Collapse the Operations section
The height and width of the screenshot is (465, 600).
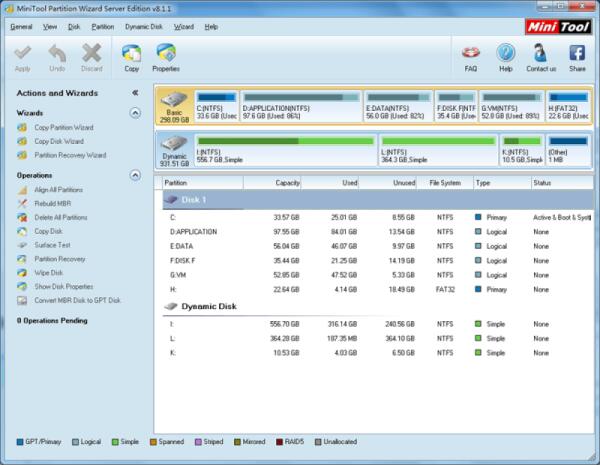[135, 175]
